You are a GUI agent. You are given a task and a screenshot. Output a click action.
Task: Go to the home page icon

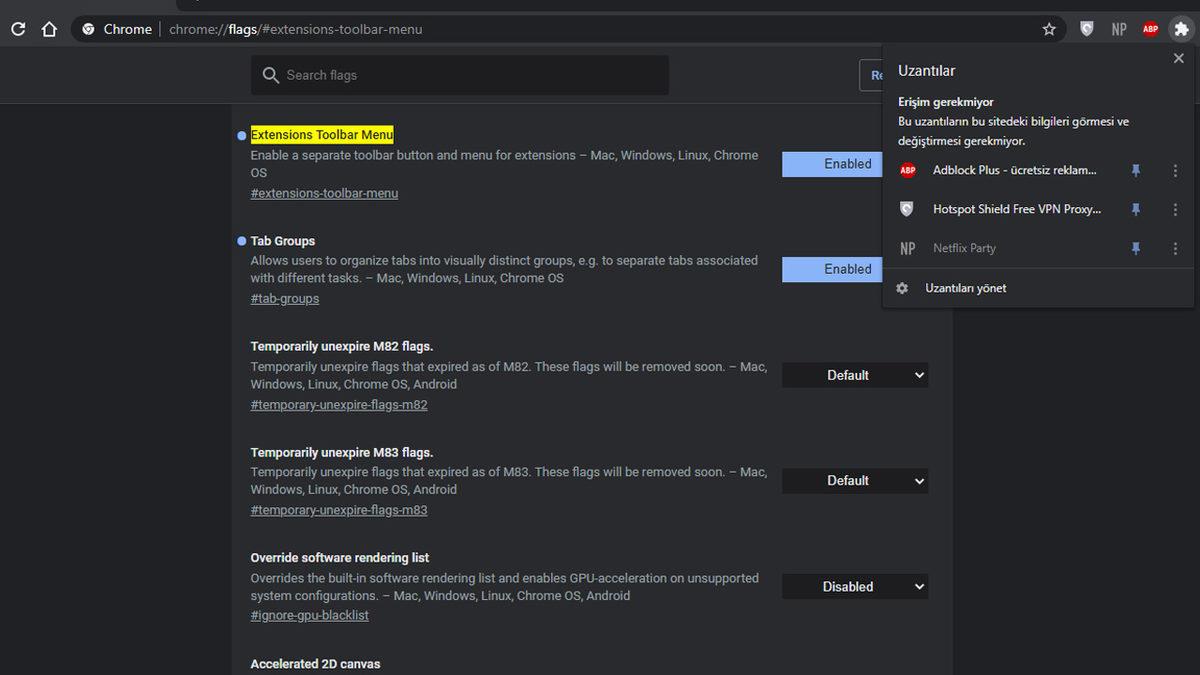click(49, 29)
